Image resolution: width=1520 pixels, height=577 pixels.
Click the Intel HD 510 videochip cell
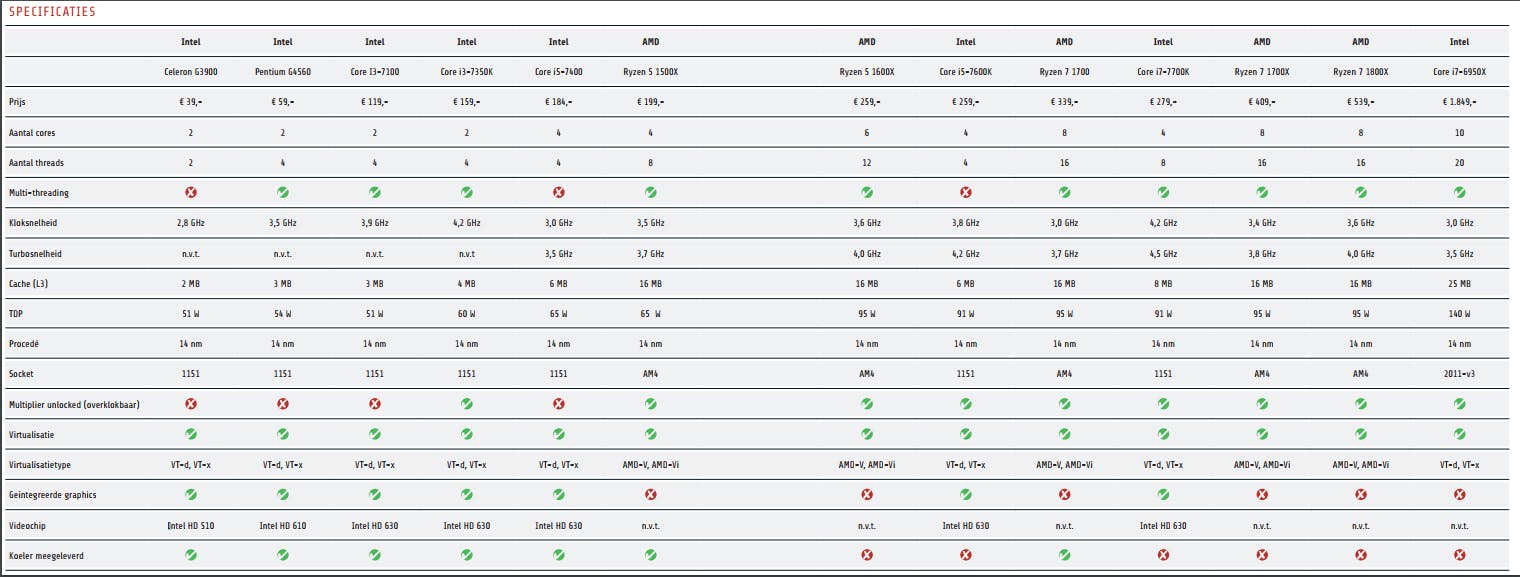[x=191, y=525]
